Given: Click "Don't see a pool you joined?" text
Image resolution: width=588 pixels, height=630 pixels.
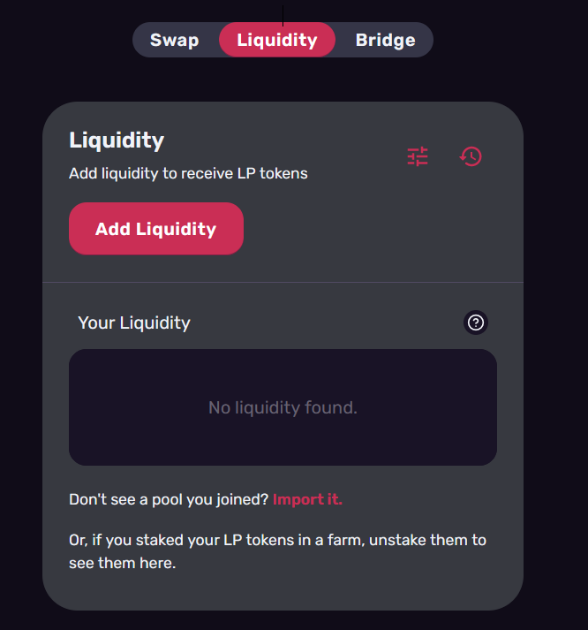Looking at the screenshot, I should point(169,499).
